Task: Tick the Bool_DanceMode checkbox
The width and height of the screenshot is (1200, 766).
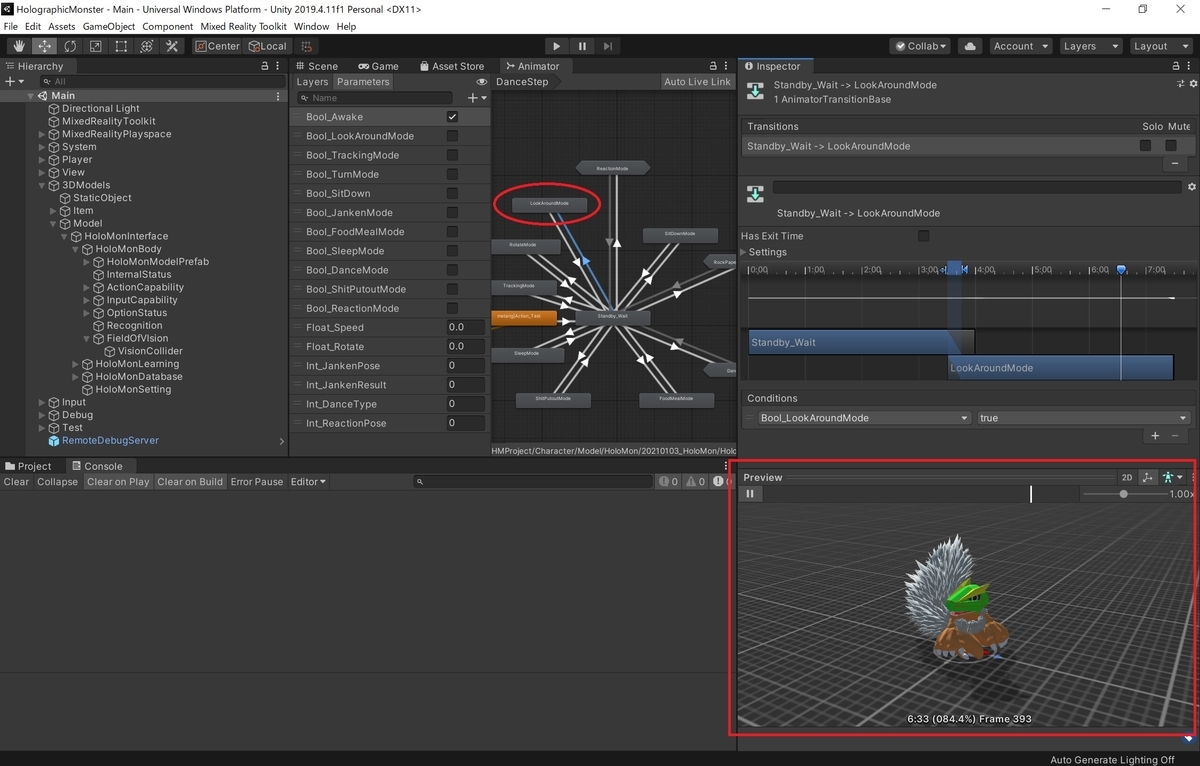Action: click(452, 270)
